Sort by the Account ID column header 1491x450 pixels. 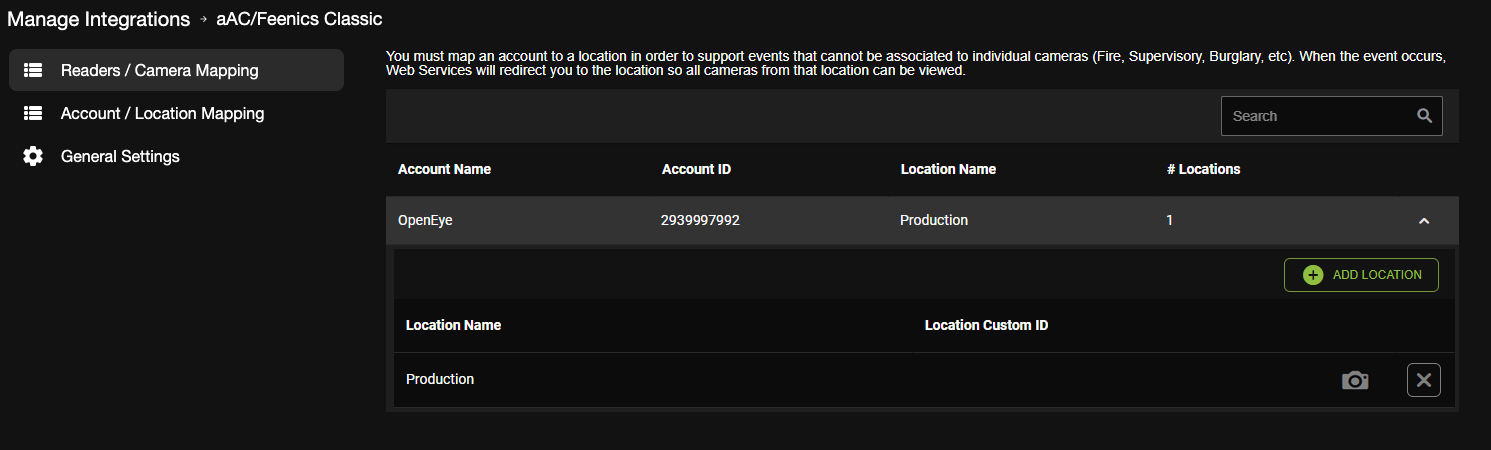click(696, 169)
